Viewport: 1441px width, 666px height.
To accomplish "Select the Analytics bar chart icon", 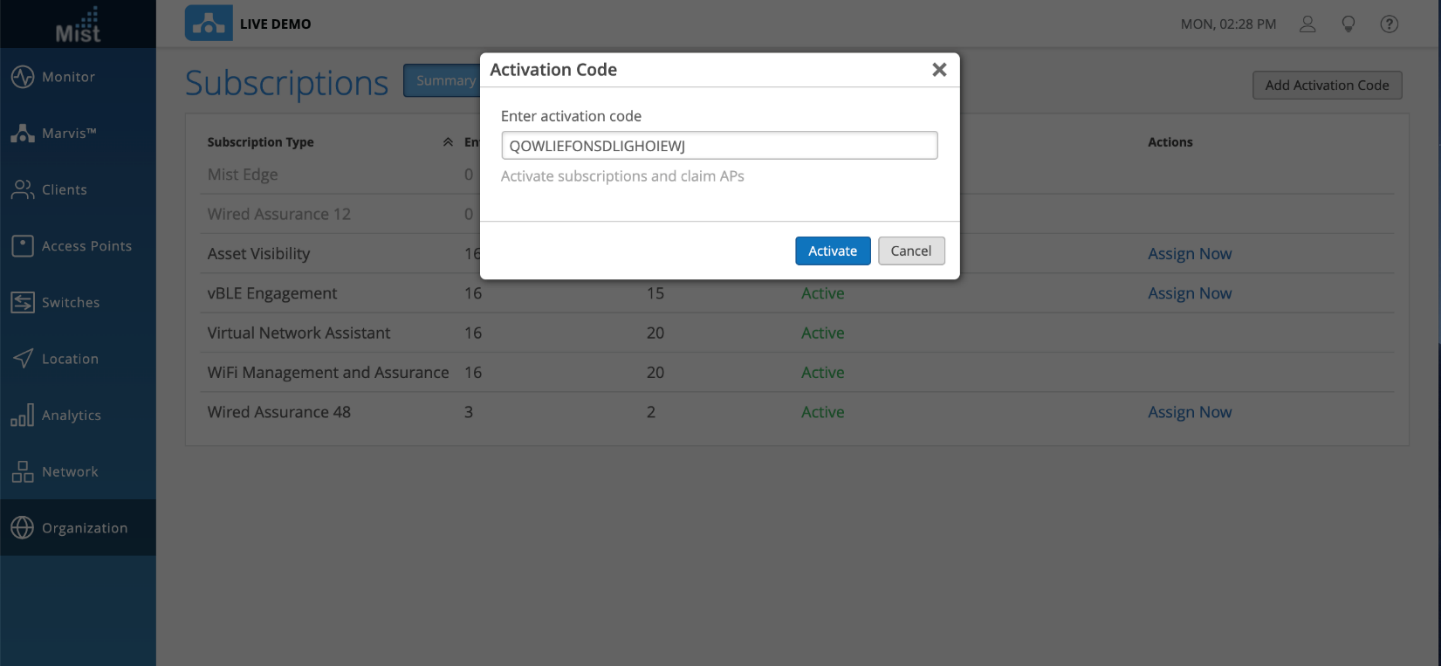I will tap(22, 415).
